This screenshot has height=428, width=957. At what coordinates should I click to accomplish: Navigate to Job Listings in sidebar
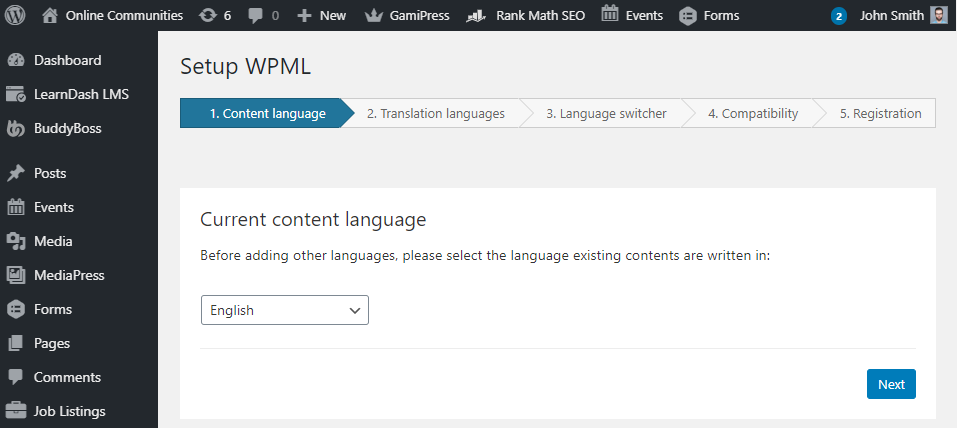[69, 411]
